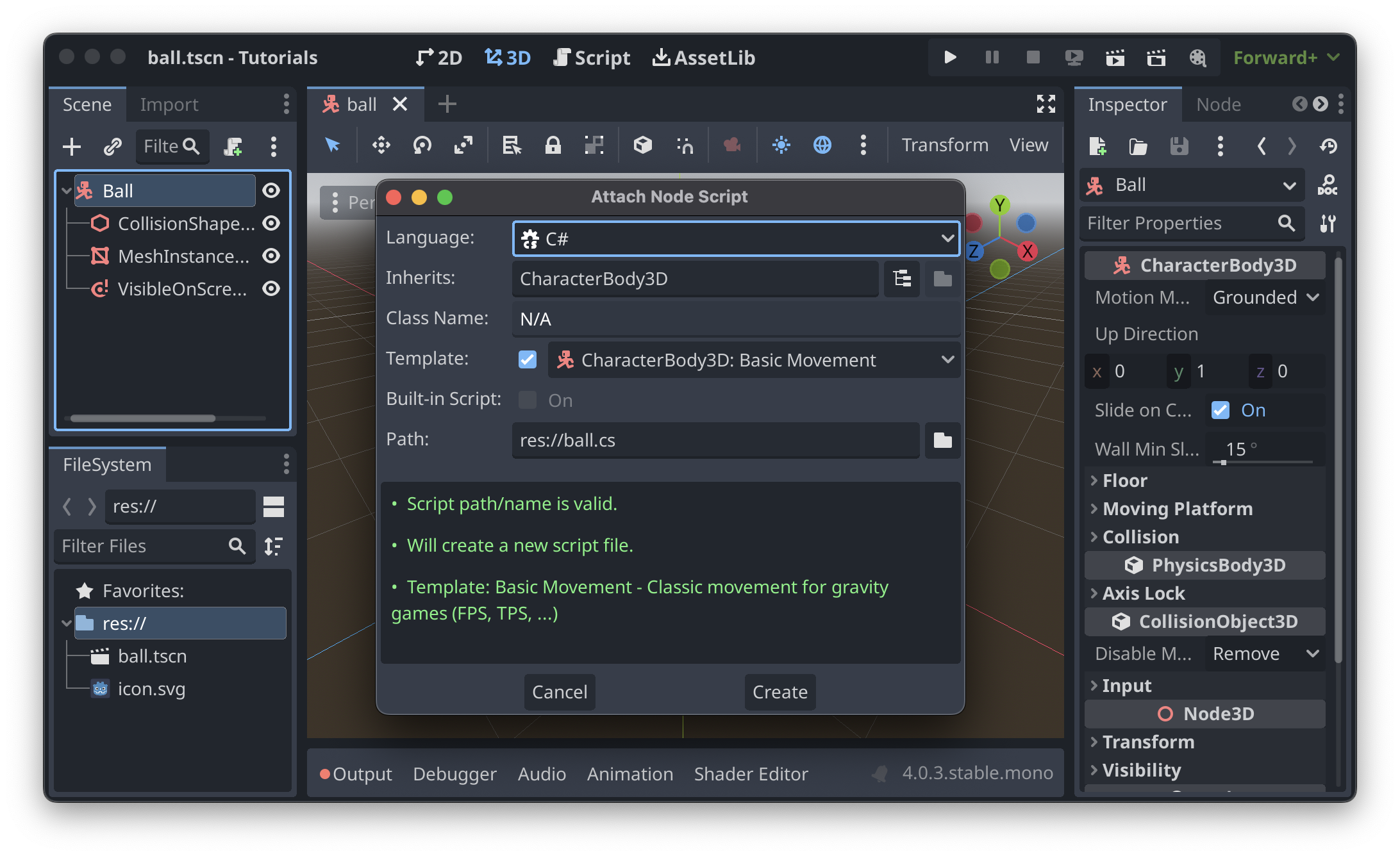Open the Debugger bottom panel
This screenshot has height=856, width=1400.
coord(454,773)
